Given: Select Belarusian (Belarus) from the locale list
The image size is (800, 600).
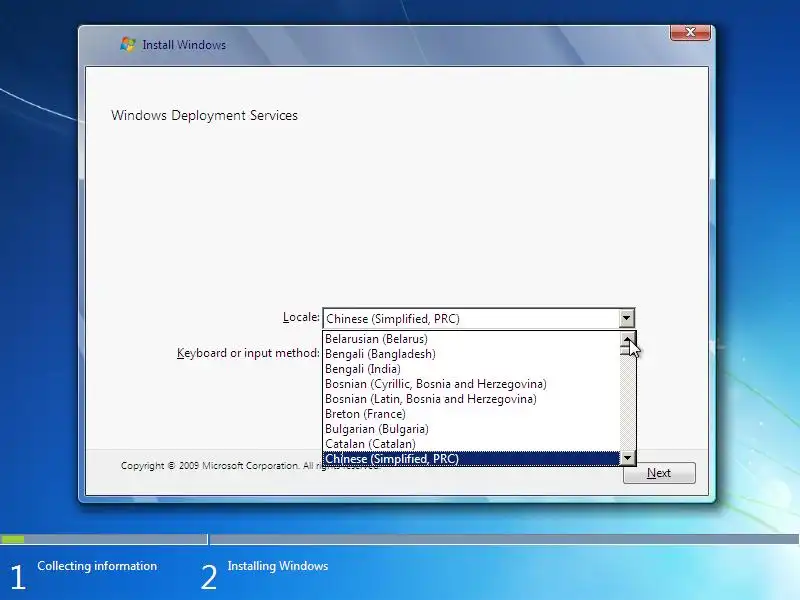Looking at the screenshot, I should pyautogui.click(x=471, y=339).
